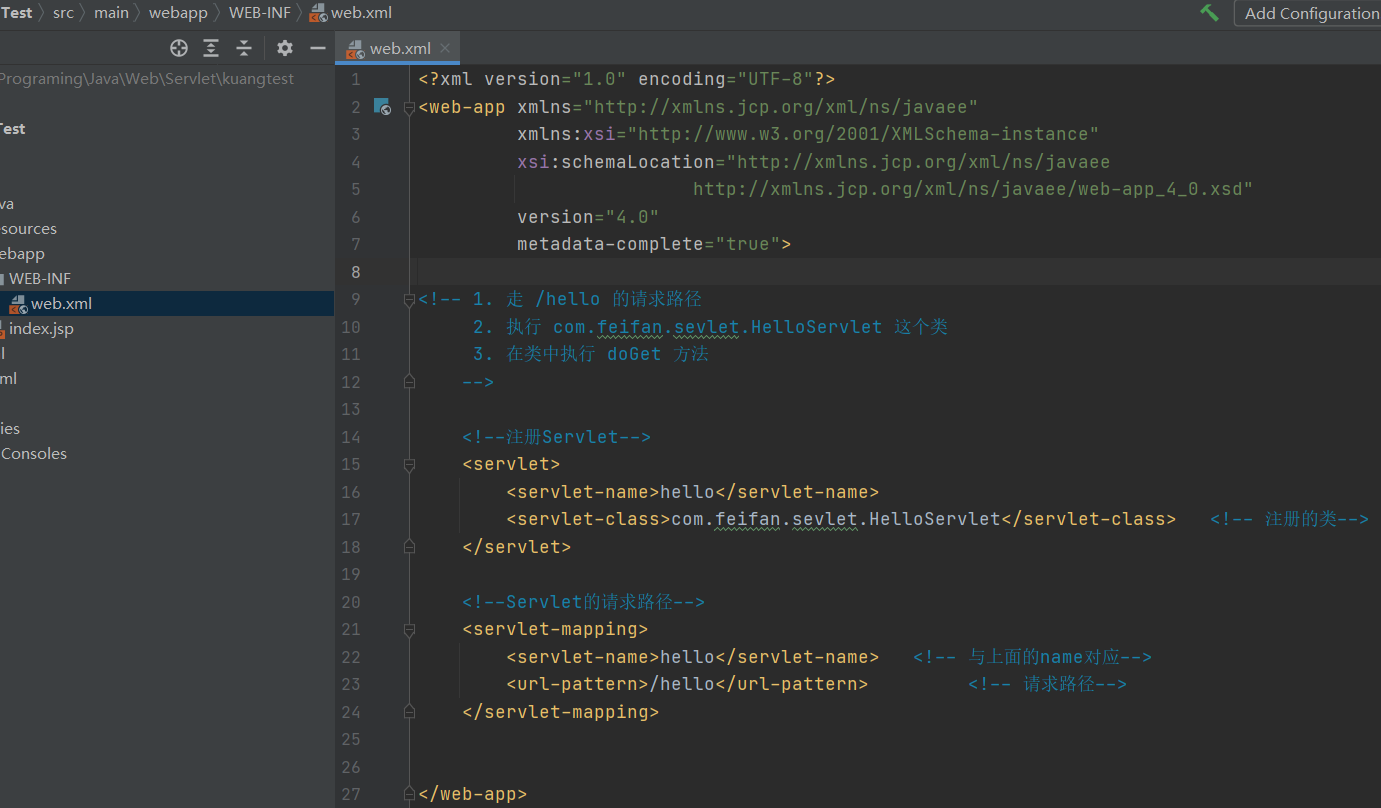Click the Collapse All icon in project panel
This screenshot has width=1381, height=808.
(244, 48)
